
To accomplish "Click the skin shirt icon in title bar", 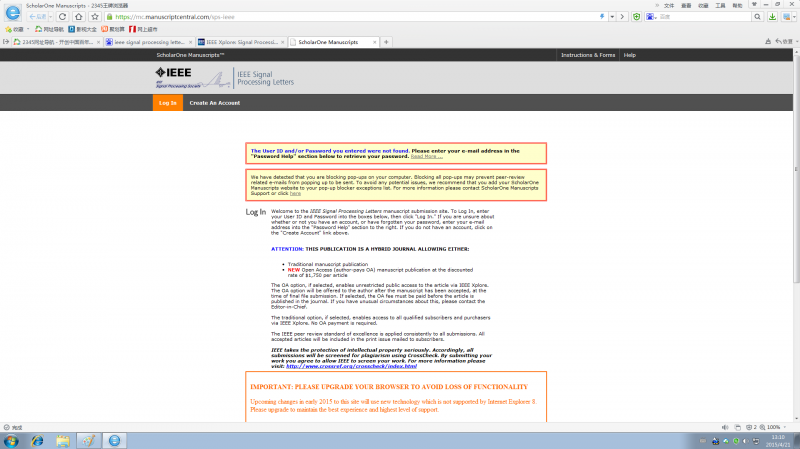I will coord(754,5).
